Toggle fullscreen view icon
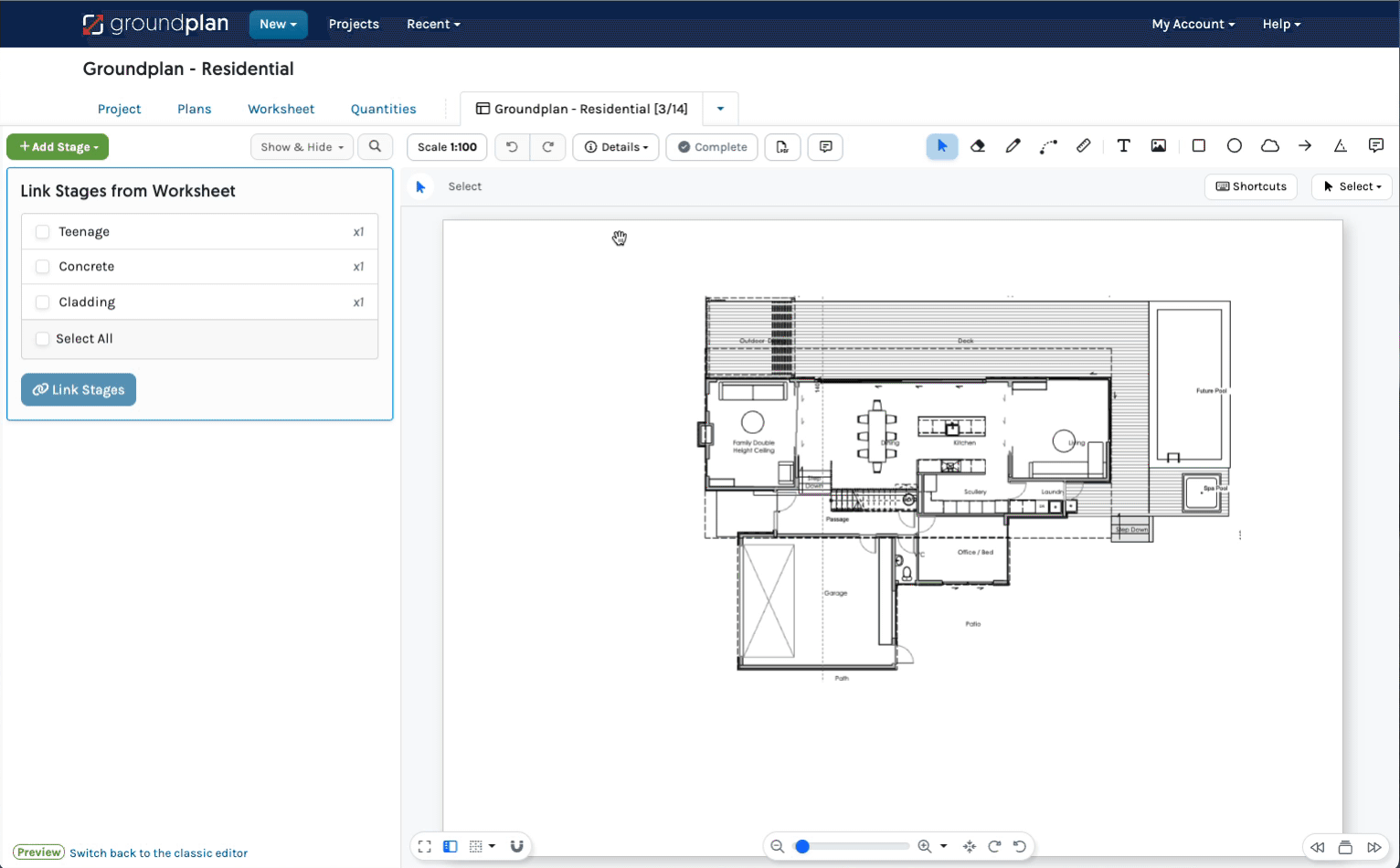The width and height of the screenshot is (1400, 868). pyautogui.click(x=425, y=847)
